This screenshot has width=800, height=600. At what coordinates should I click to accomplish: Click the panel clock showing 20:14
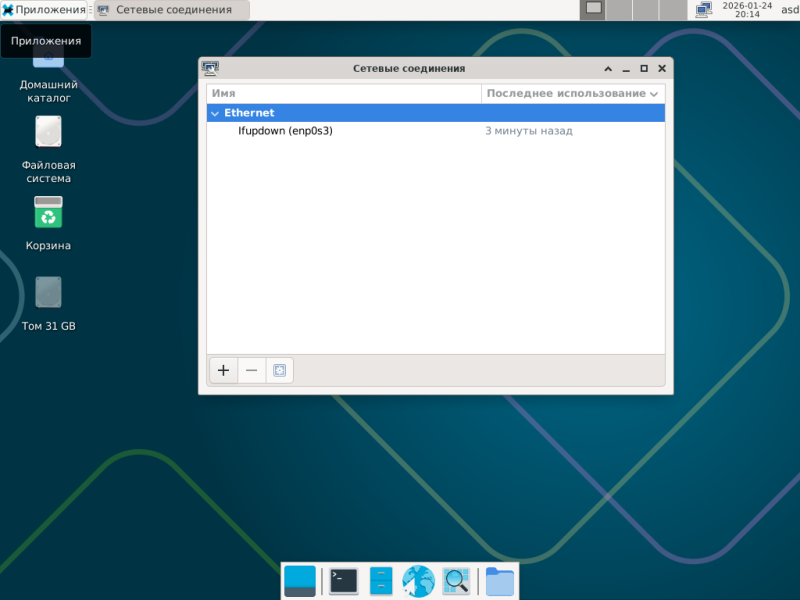click(x=747, y=10)
